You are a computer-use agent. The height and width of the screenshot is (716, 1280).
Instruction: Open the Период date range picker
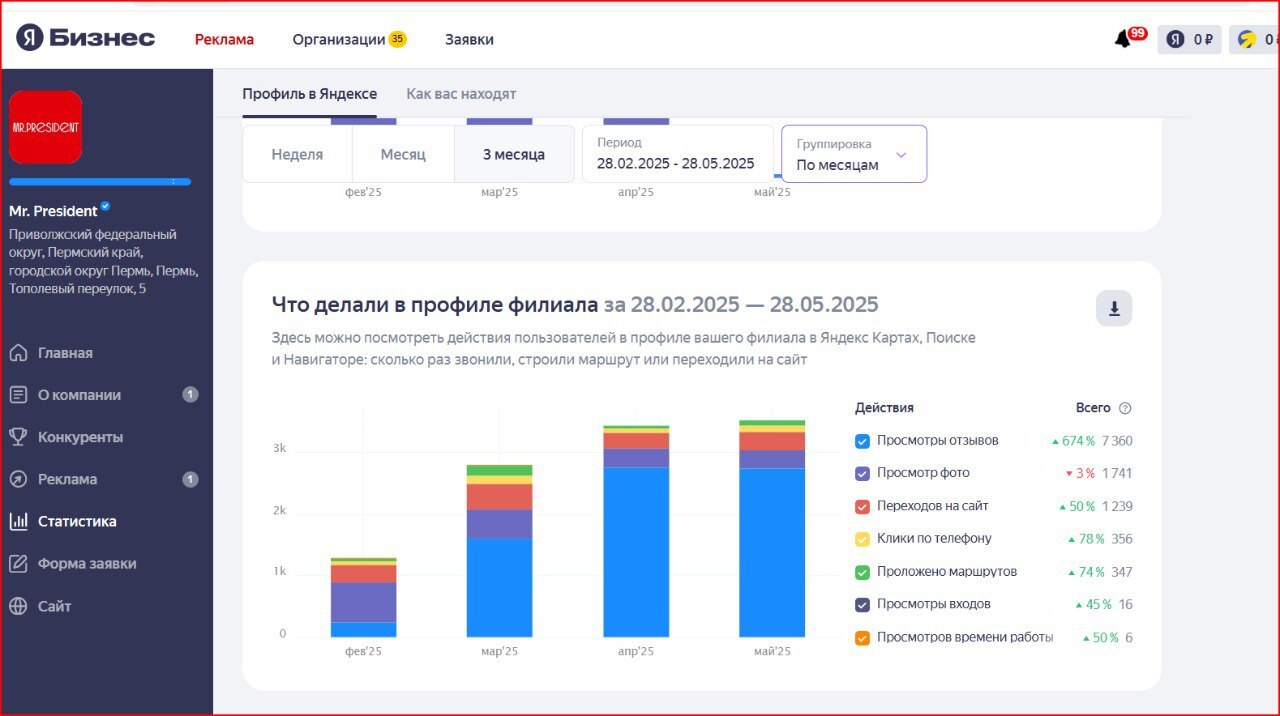pos(677,154)
